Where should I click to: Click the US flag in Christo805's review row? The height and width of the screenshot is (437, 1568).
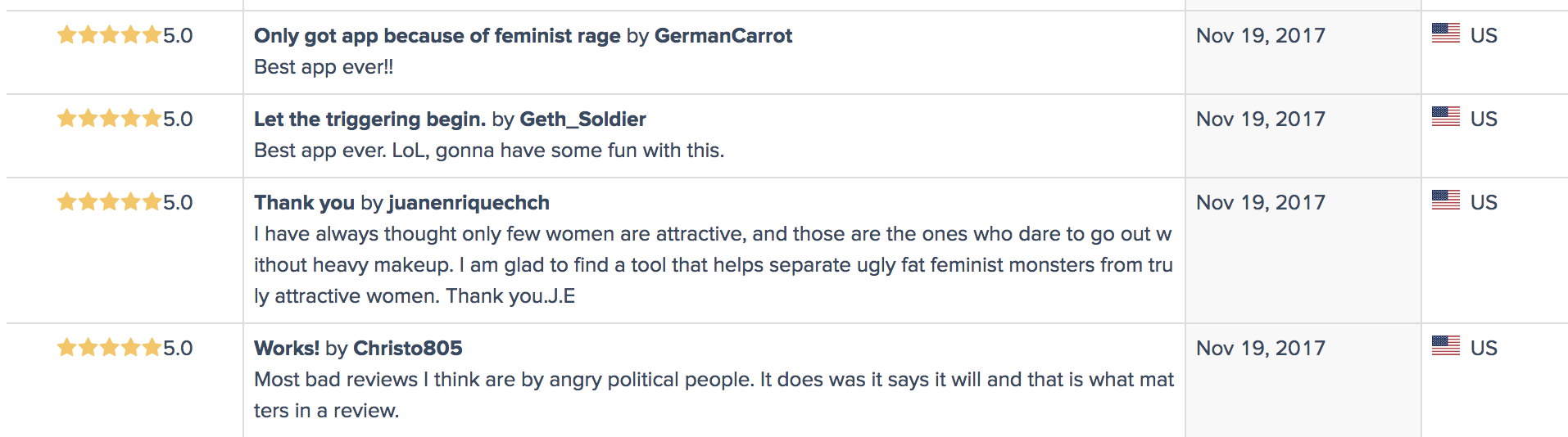coord(1445,345)
